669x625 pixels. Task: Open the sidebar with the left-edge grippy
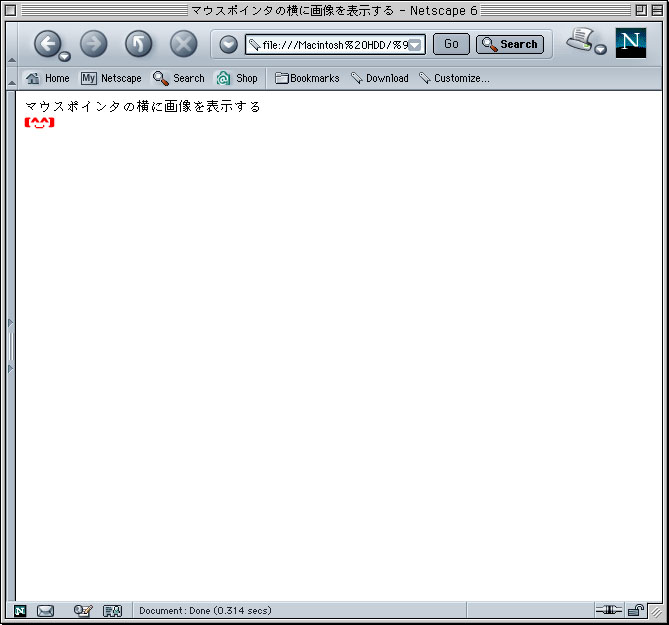point(11,346)
